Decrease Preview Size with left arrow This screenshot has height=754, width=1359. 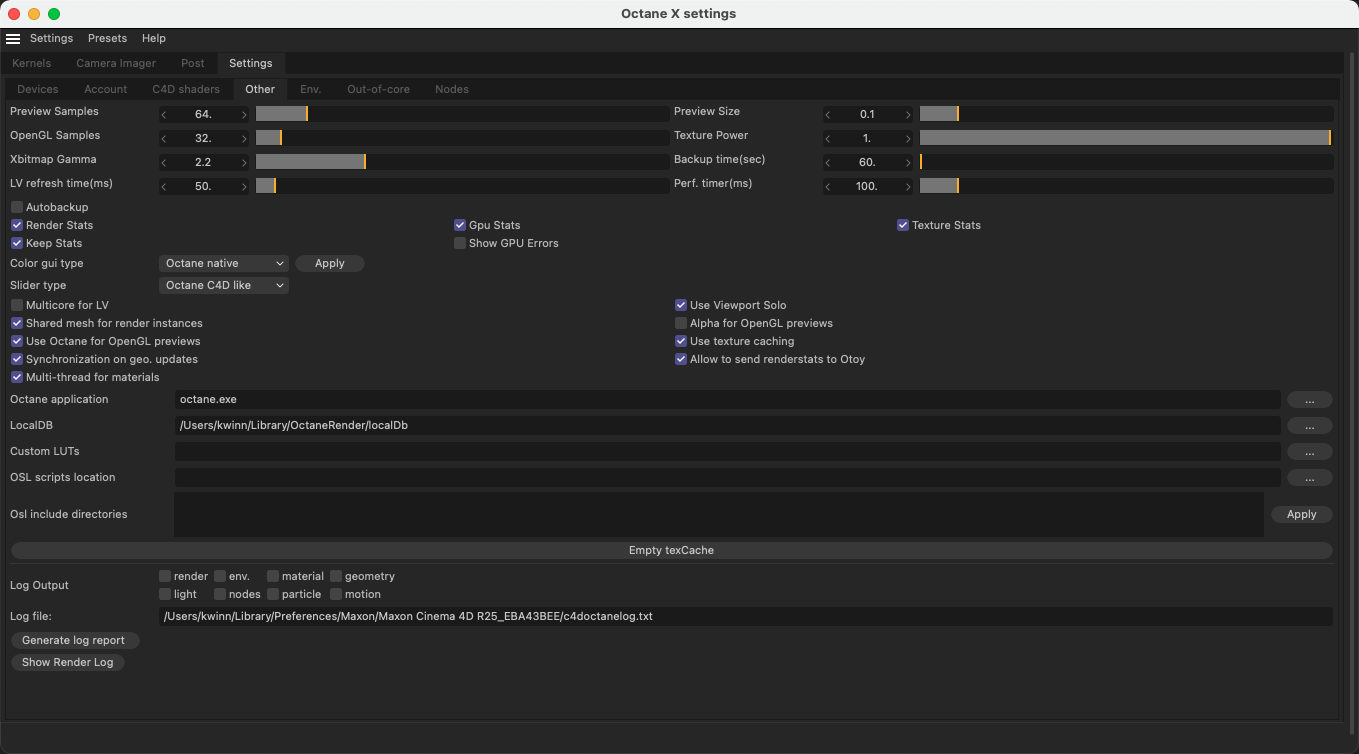tap(828, 115)
